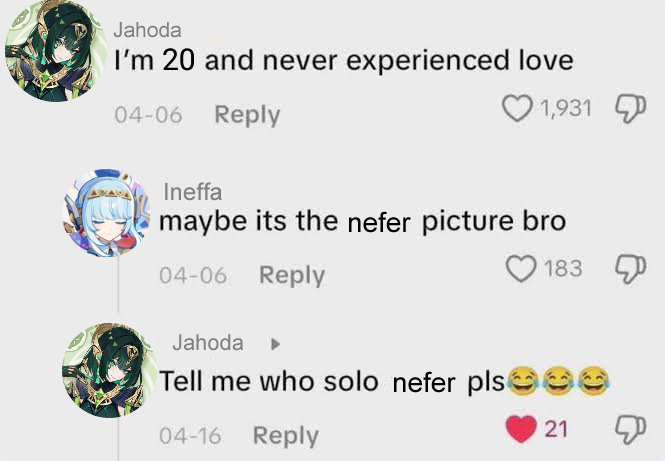Like Ineffa's reply with the heart icon
Viewport: 665px width, 461px height.
pyautogui.click(x=521, y=268)
